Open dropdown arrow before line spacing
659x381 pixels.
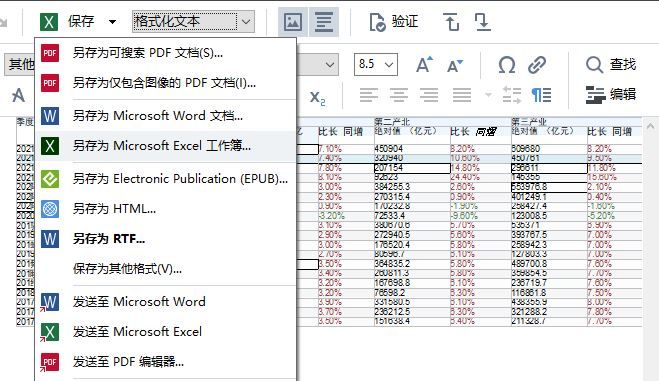(488, 95)
